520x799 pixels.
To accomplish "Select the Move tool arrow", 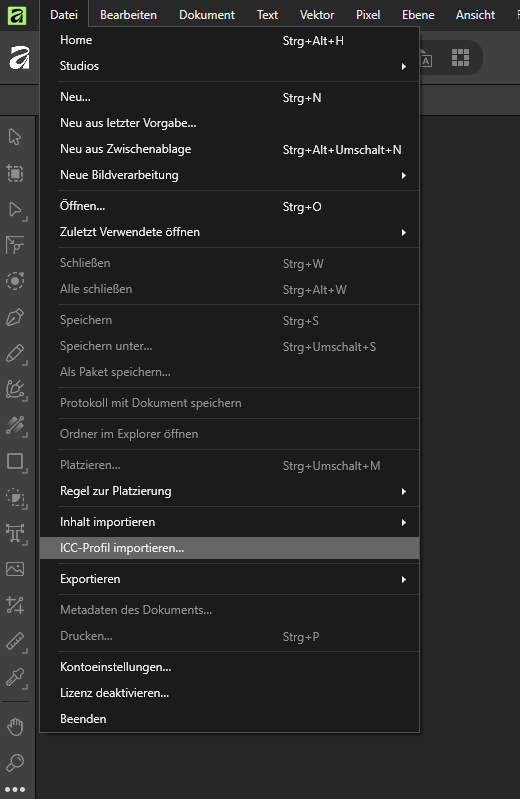I will pos(15,137).
